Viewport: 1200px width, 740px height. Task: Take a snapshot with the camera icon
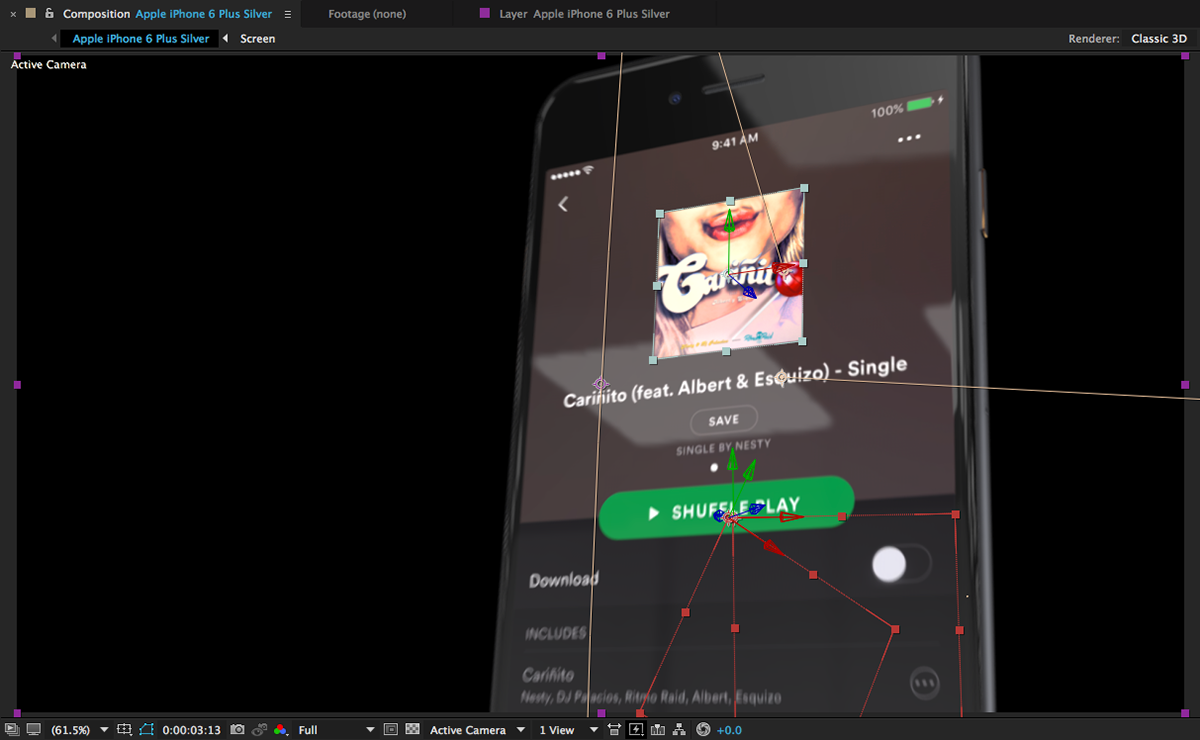pos(237,730)
